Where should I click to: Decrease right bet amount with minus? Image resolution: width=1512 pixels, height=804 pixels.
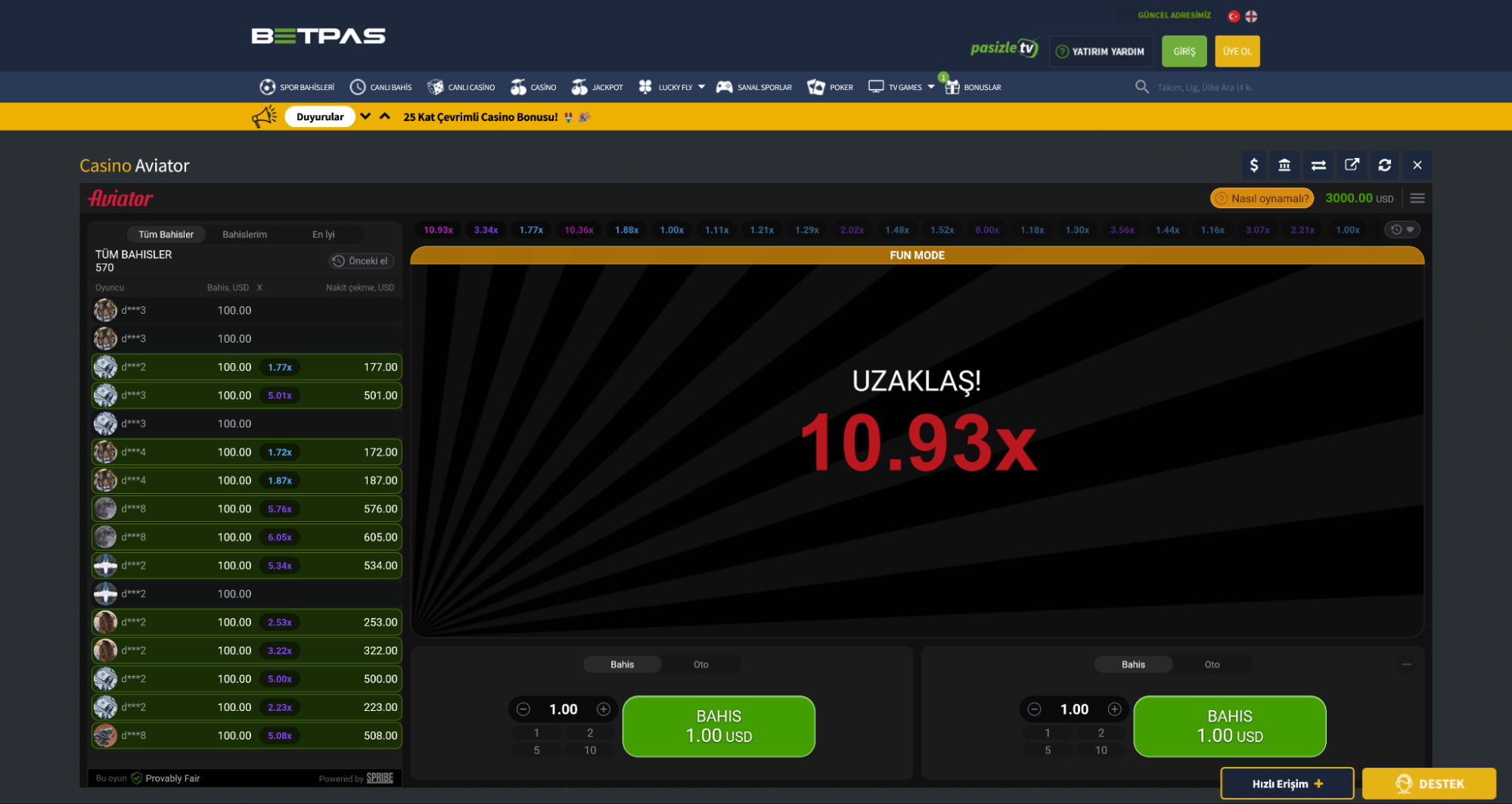point(1035,709)
